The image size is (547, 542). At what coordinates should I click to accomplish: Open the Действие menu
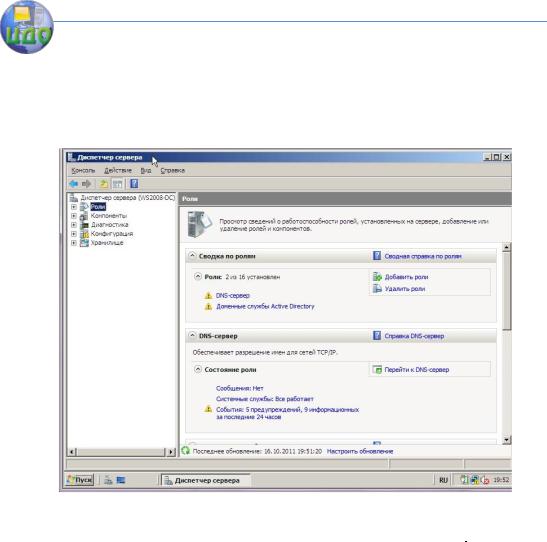click(x=118, y=170)
